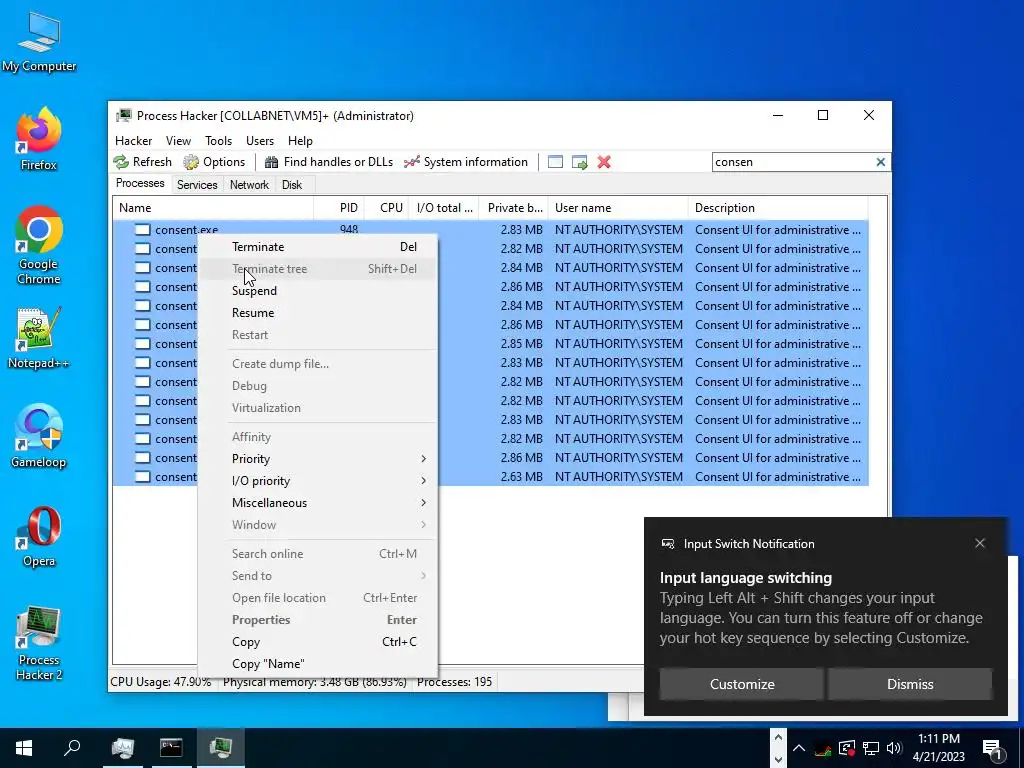Sort by Description column header
1024x768 pixels.
pyautogui.click(x=778, y=208)
